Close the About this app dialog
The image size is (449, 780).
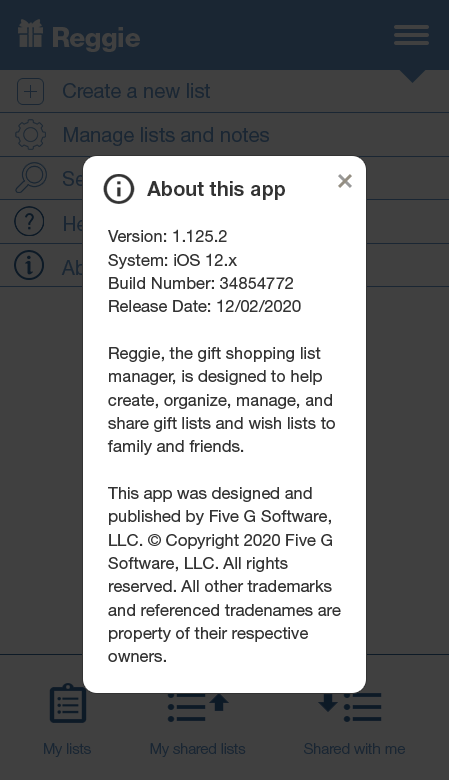point(345,181)
